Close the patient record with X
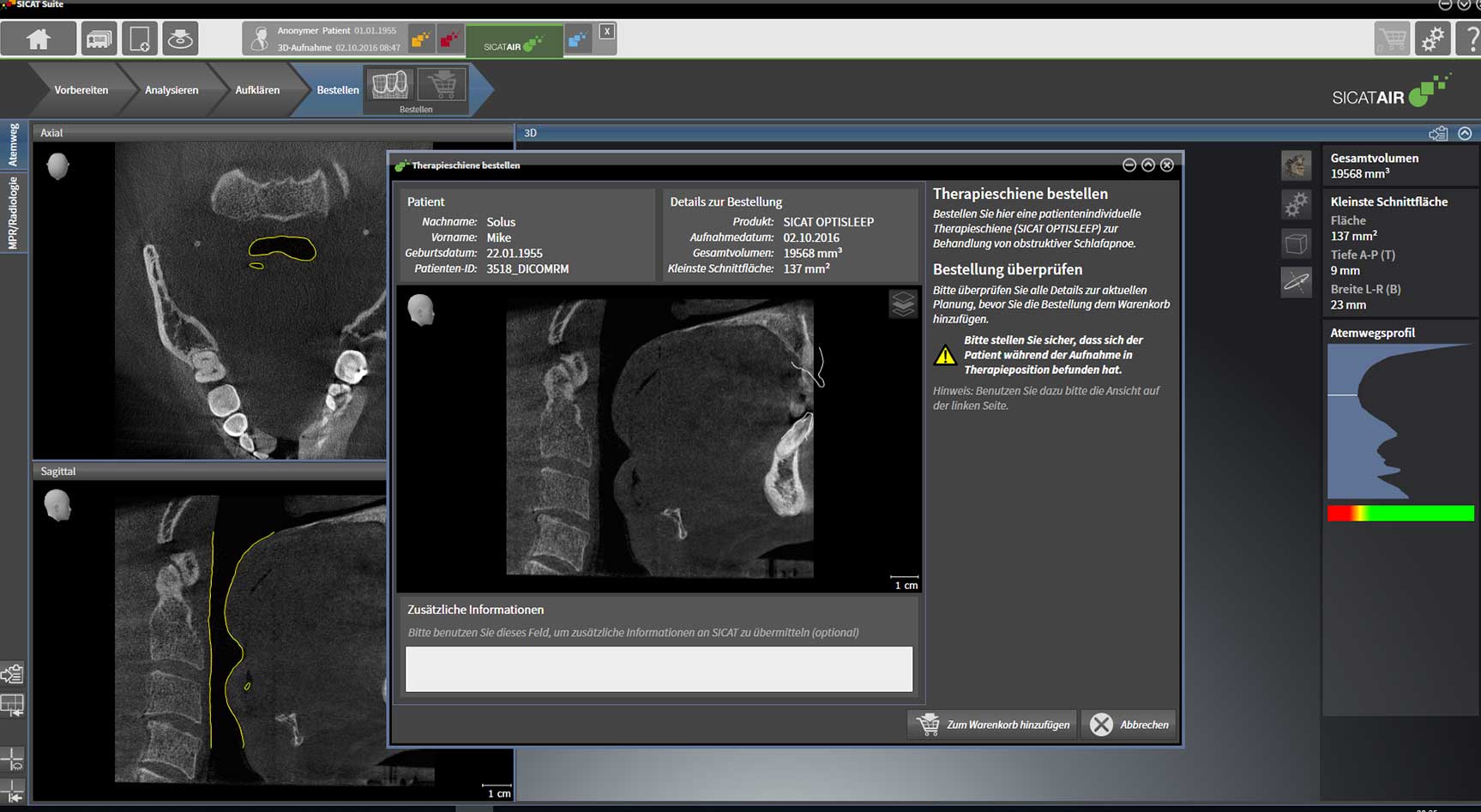1481x812 pixels. [606, 32]
